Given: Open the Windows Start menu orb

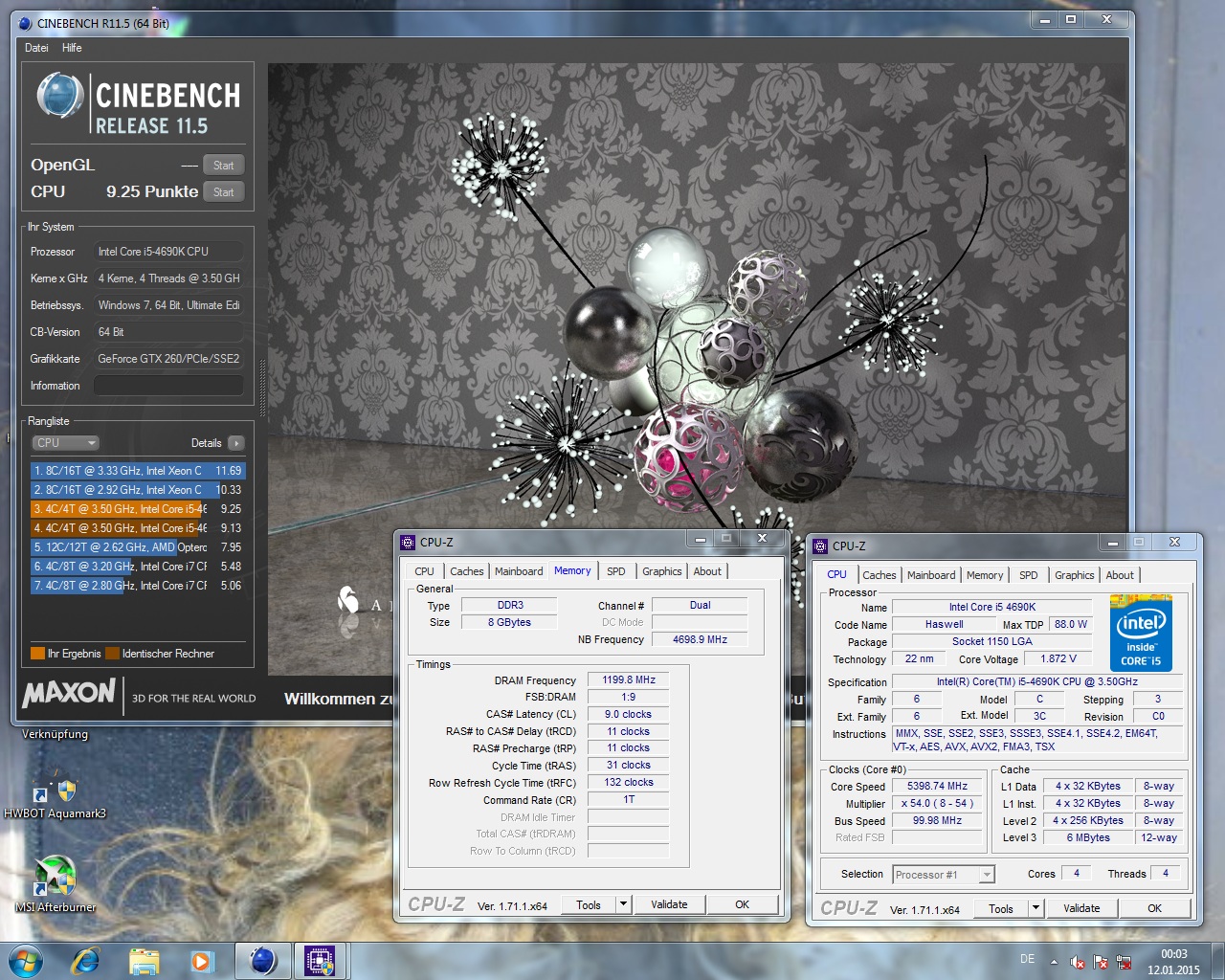Looking at the screenshot, I should point(26,960).
